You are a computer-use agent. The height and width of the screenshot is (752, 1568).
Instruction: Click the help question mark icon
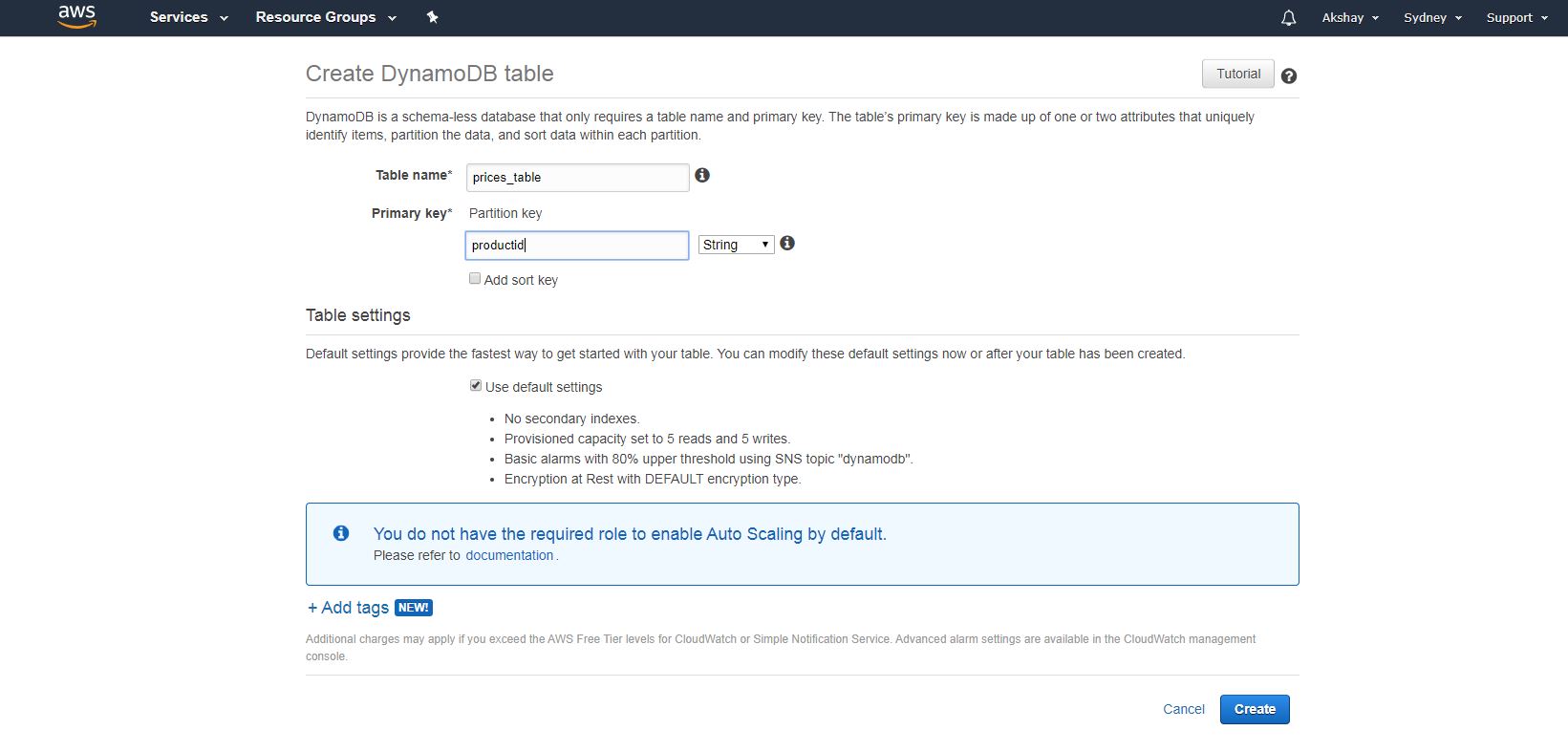pyautogui.click(x=1289, y=75)
